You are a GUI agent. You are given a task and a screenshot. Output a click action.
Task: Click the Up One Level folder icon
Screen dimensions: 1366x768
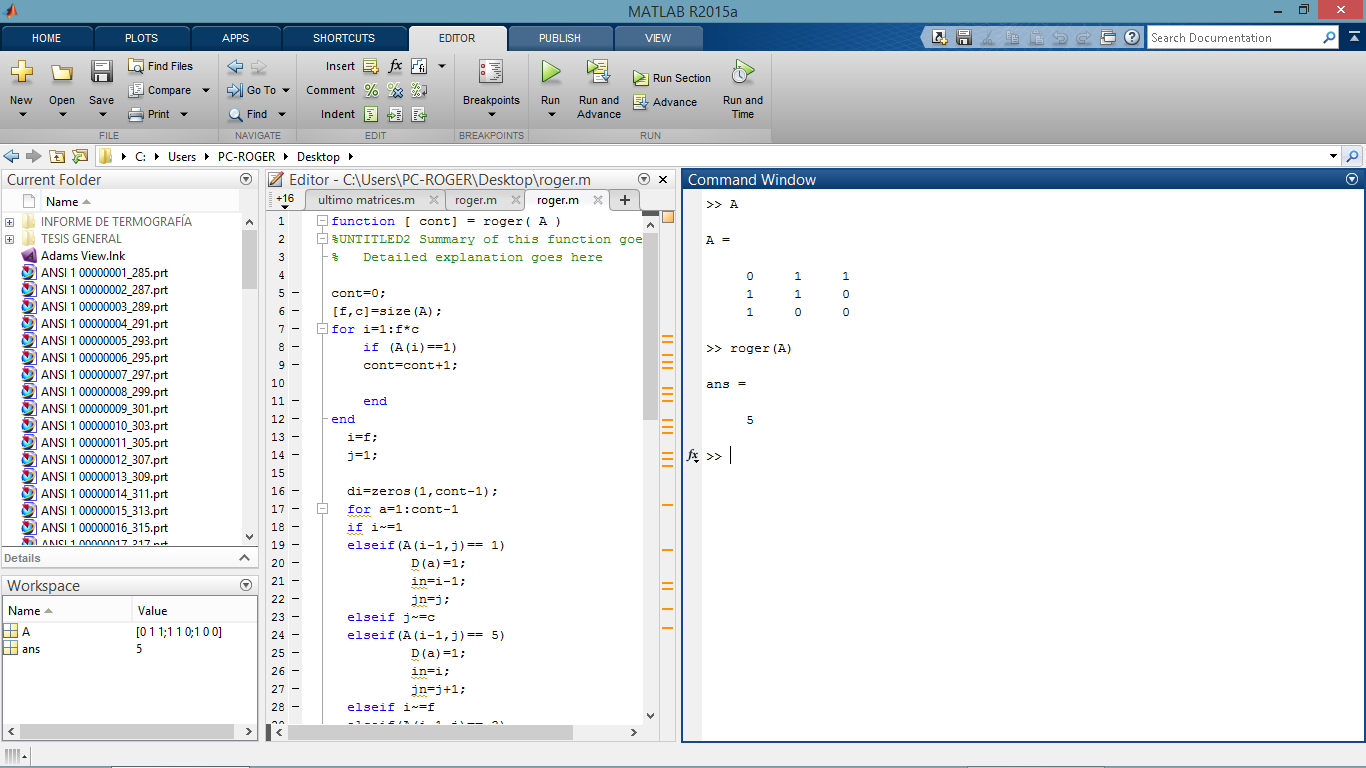(57, 156)
